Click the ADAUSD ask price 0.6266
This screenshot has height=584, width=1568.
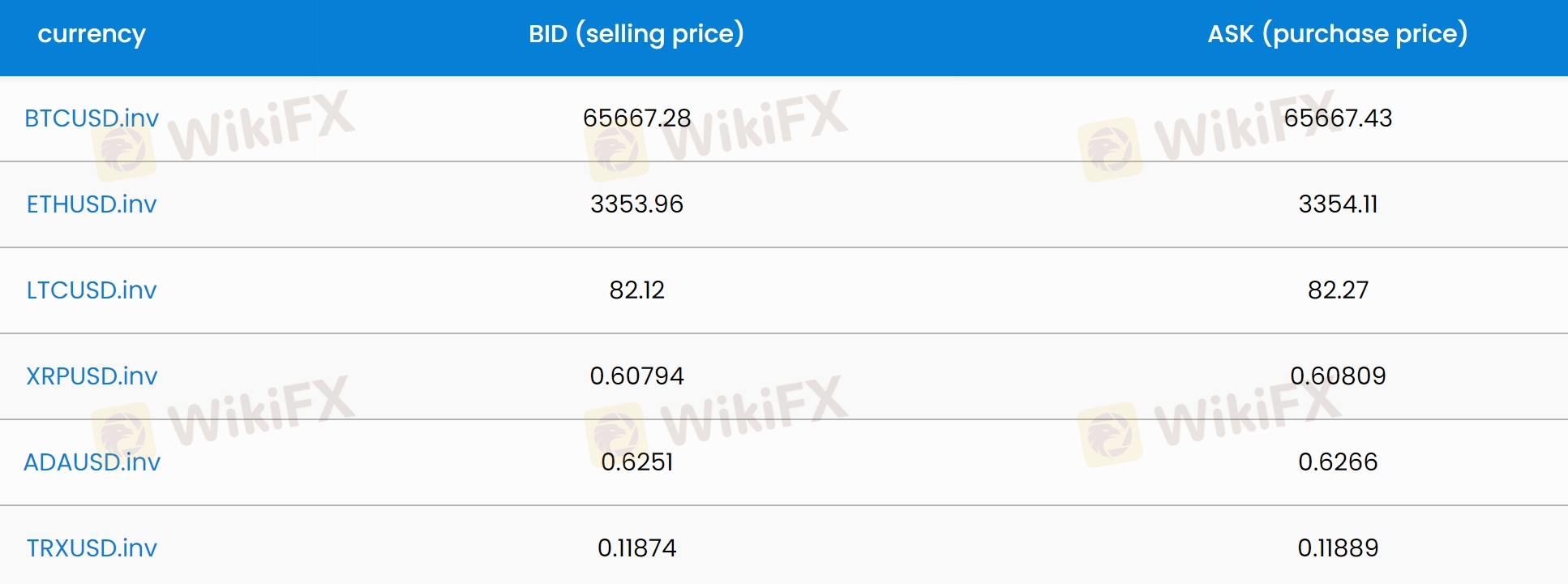pos(1338,462)
